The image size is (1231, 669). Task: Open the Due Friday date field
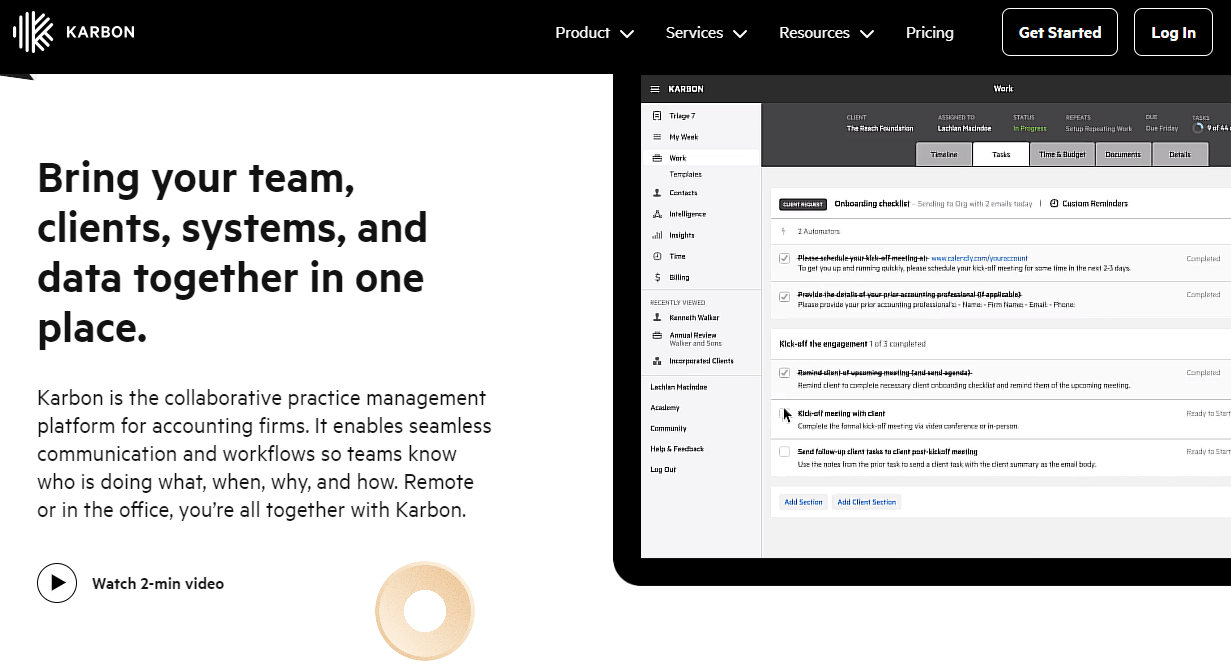coord(1162,129)
